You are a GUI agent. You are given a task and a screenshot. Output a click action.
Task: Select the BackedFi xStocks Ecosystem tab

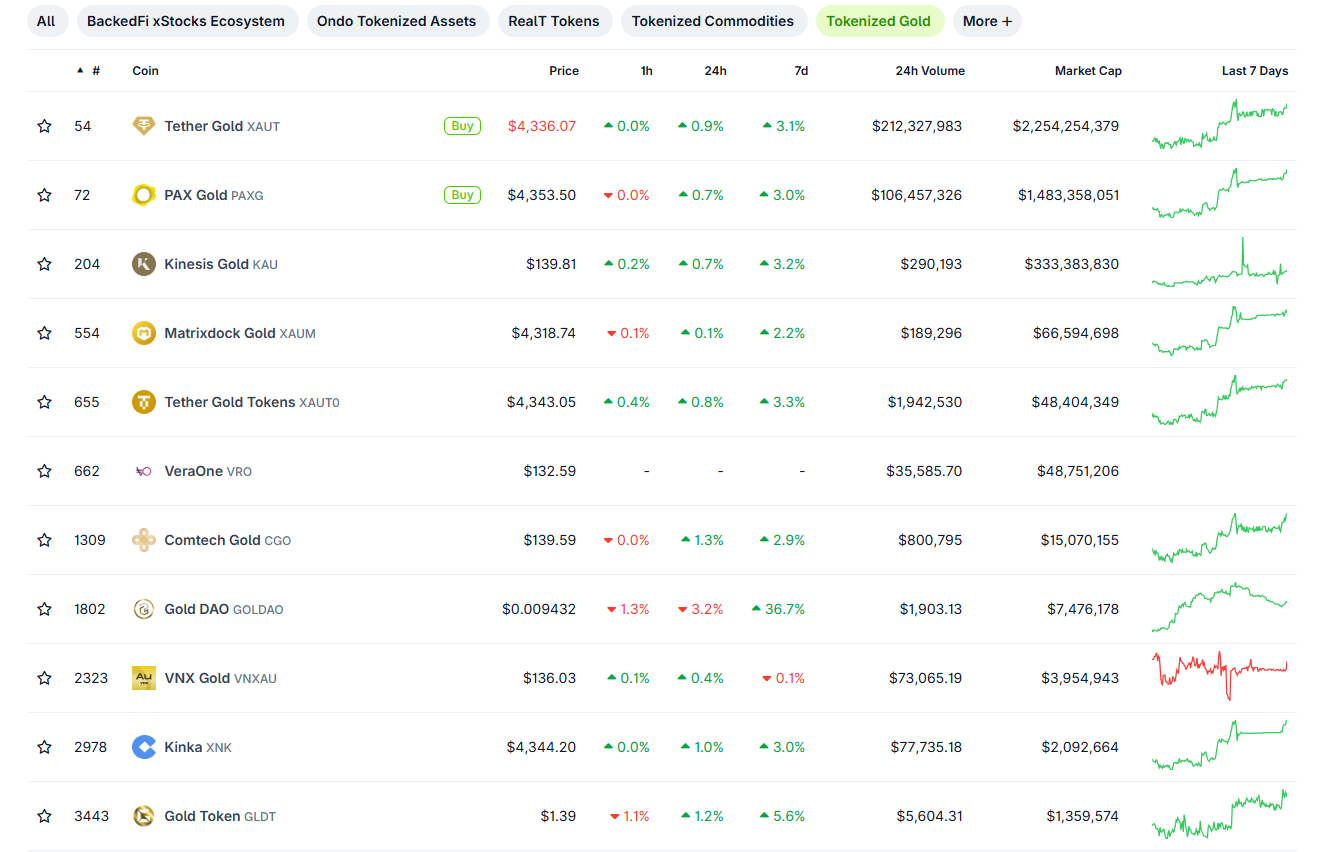point(186,21)
